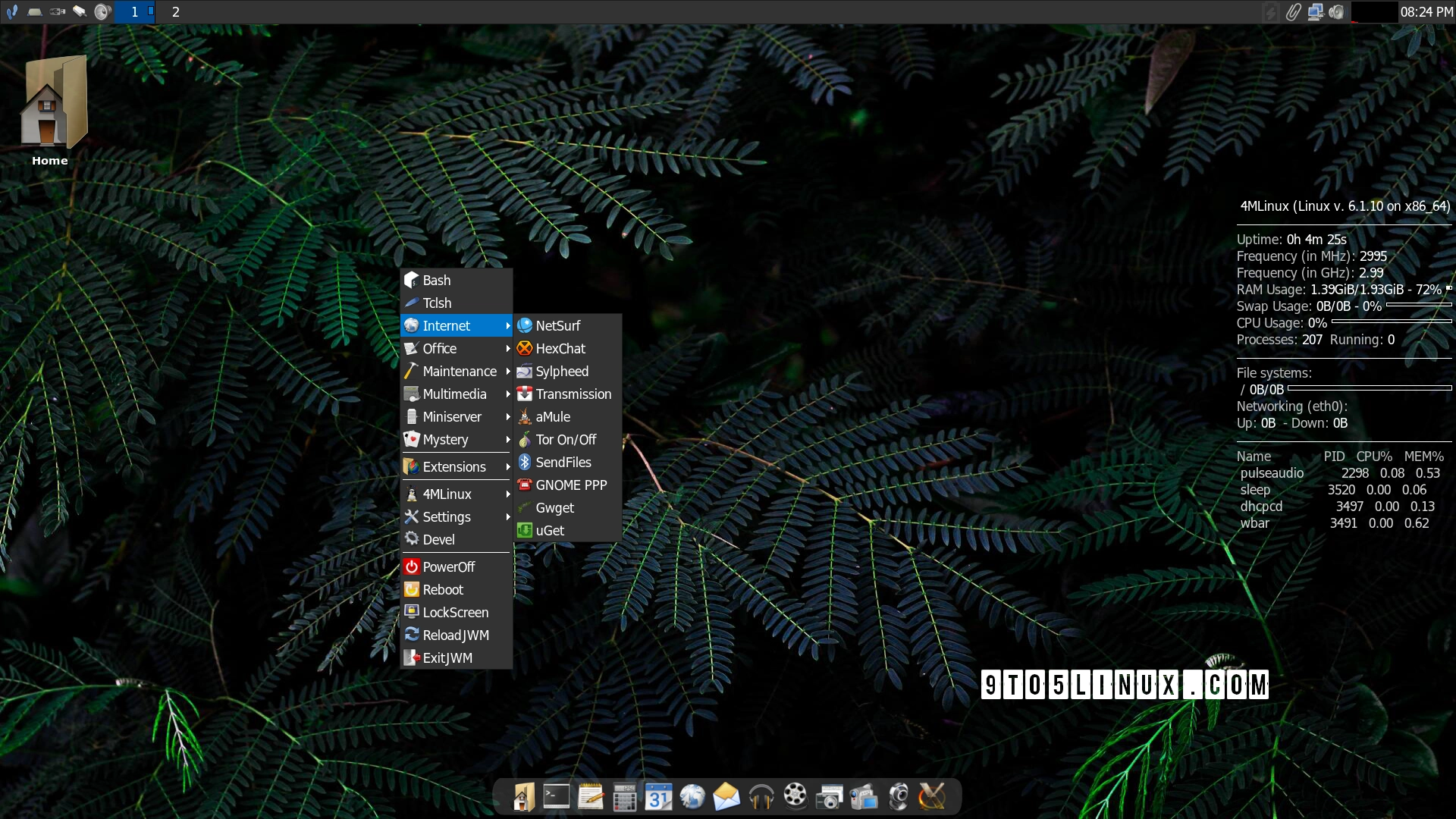Open the video player film reel icon
The image size is (1456, 819).
click(x=795, y=797)
